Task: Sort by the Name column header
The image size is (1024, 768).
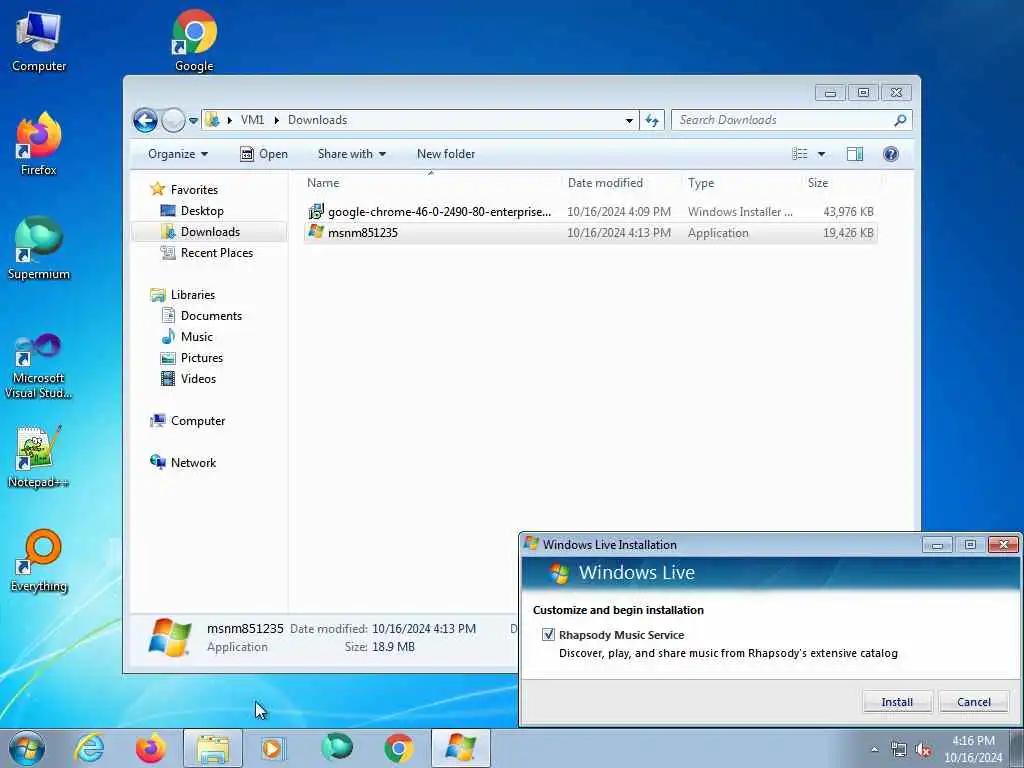Action: (x=431, y=183)
